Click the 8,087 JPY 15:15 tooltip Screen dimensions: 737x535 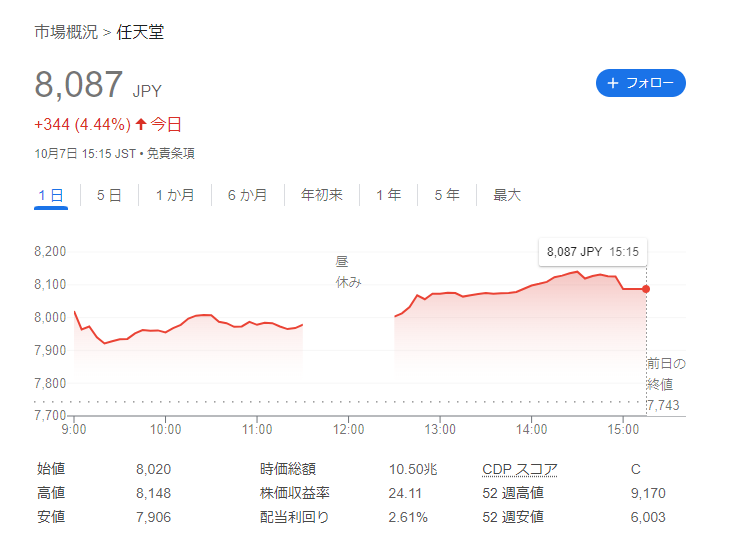[x=593, y=252]
